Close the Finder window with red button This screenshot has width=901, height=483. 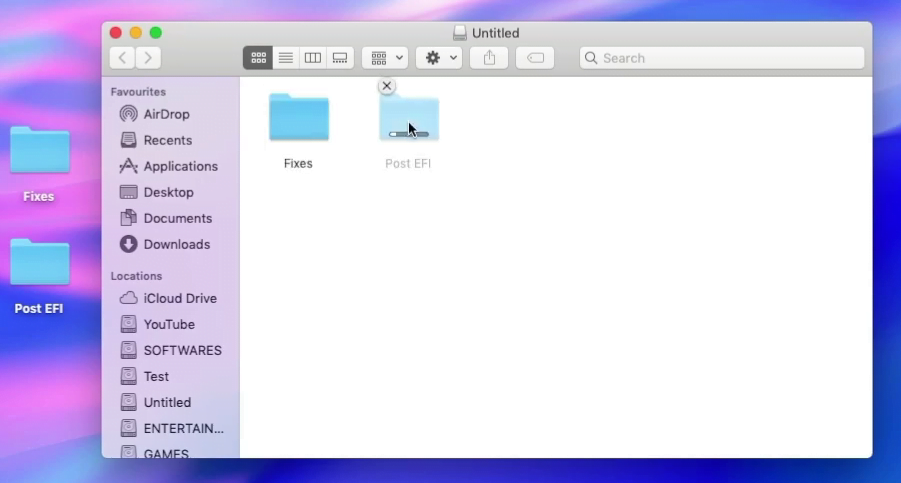tap(115, 33)
